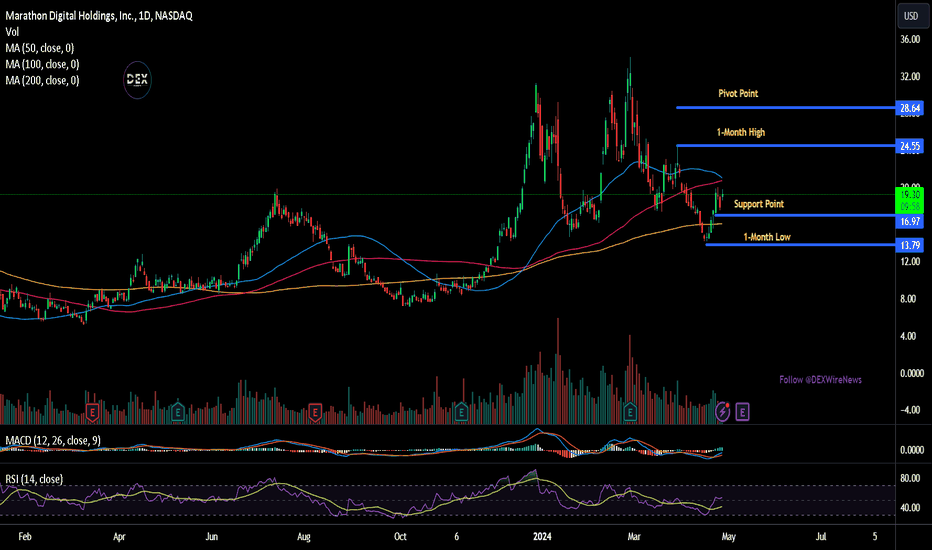Click the Support Point annotation text
The height and width of the screenshot is (550, 932).
758,204
